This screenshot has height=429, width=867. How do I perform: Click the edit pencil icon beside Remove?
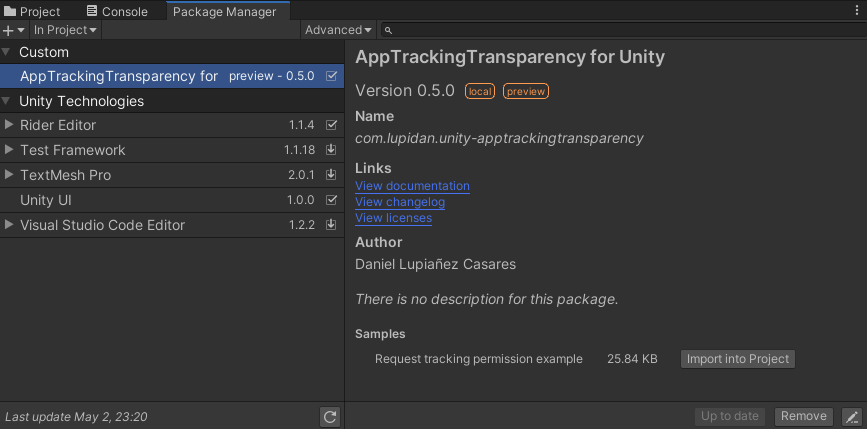851,416
